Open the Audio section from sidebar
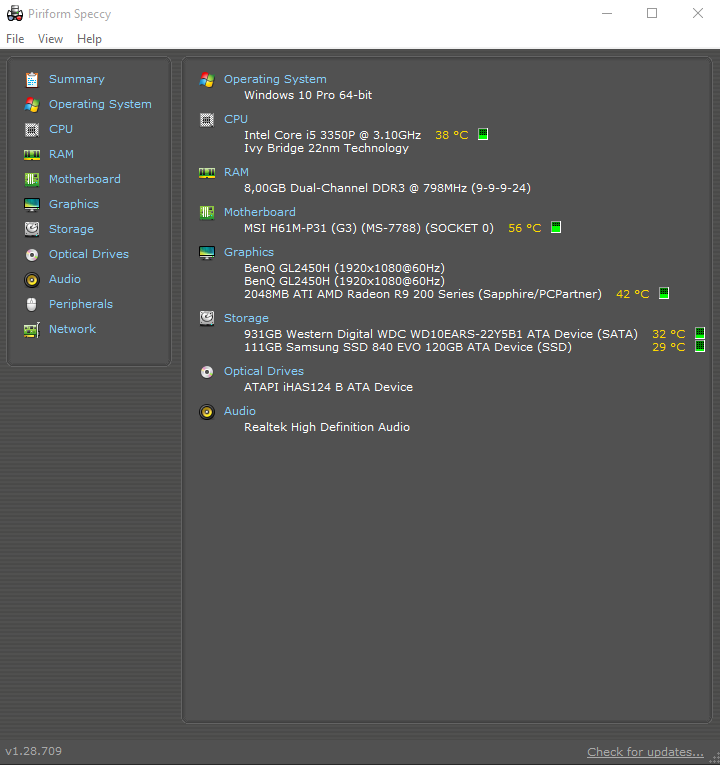The image size is (720, 765). pos(65,279)
